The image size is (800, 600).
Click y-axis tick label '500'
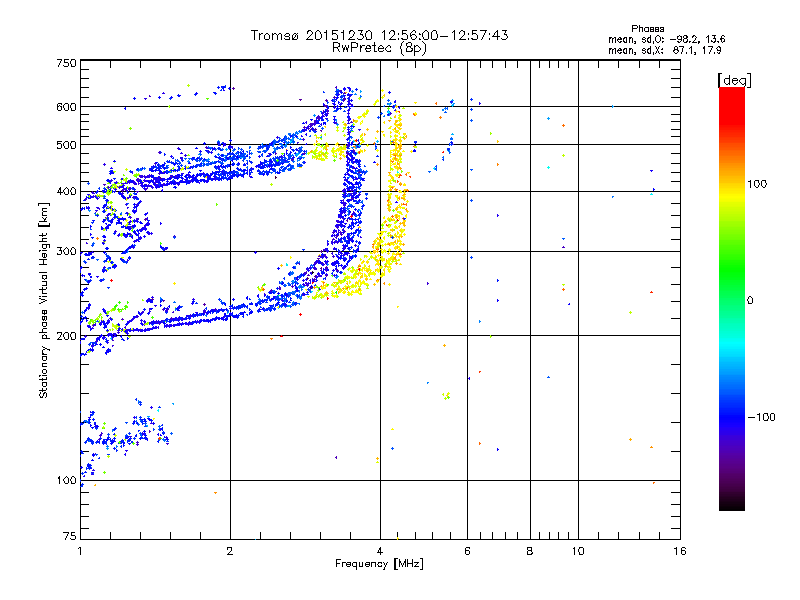[x=66, y=145]
